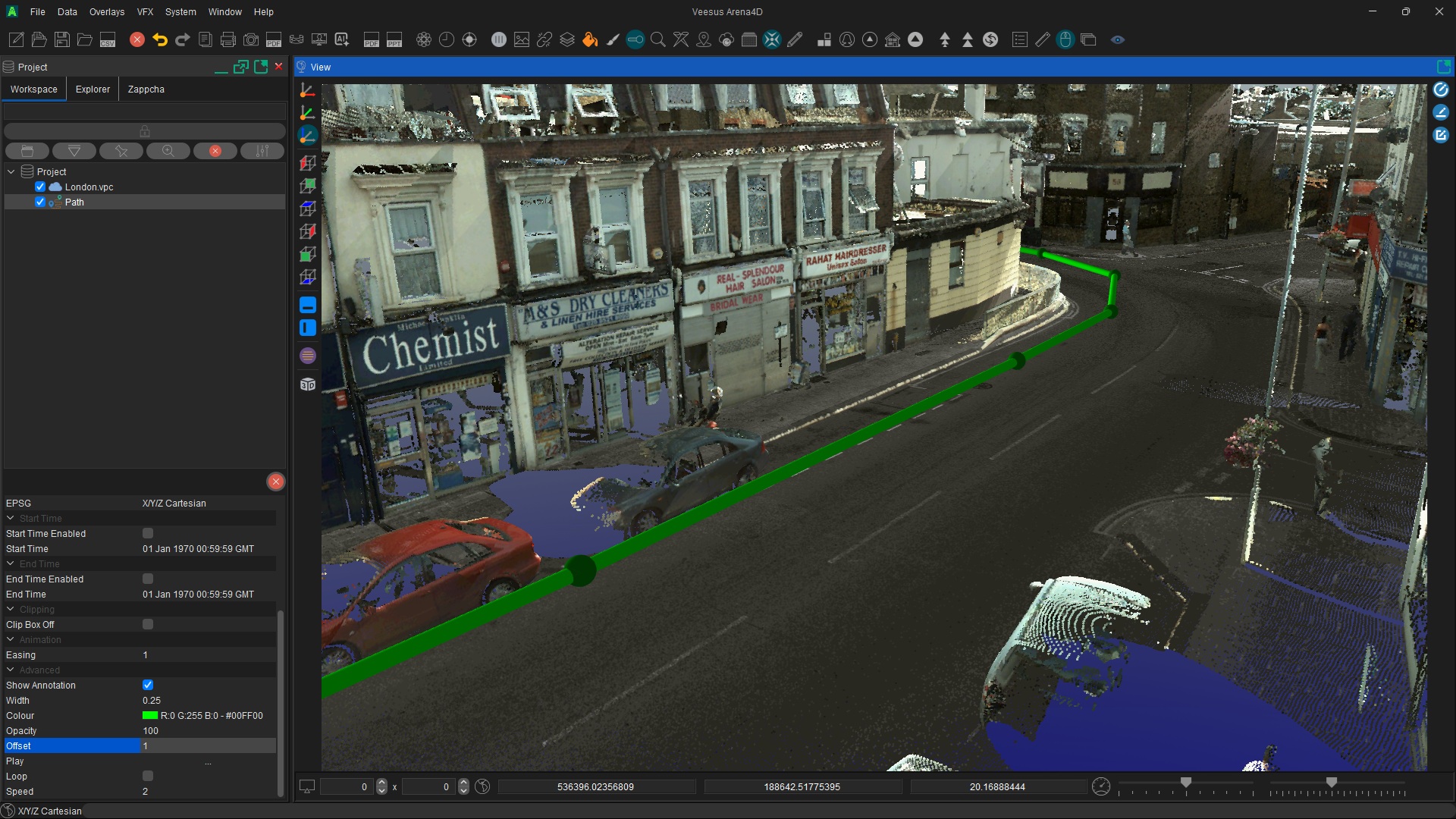Open the File menu
This screenshot has height=819, width=1456.
click(37, 12)
